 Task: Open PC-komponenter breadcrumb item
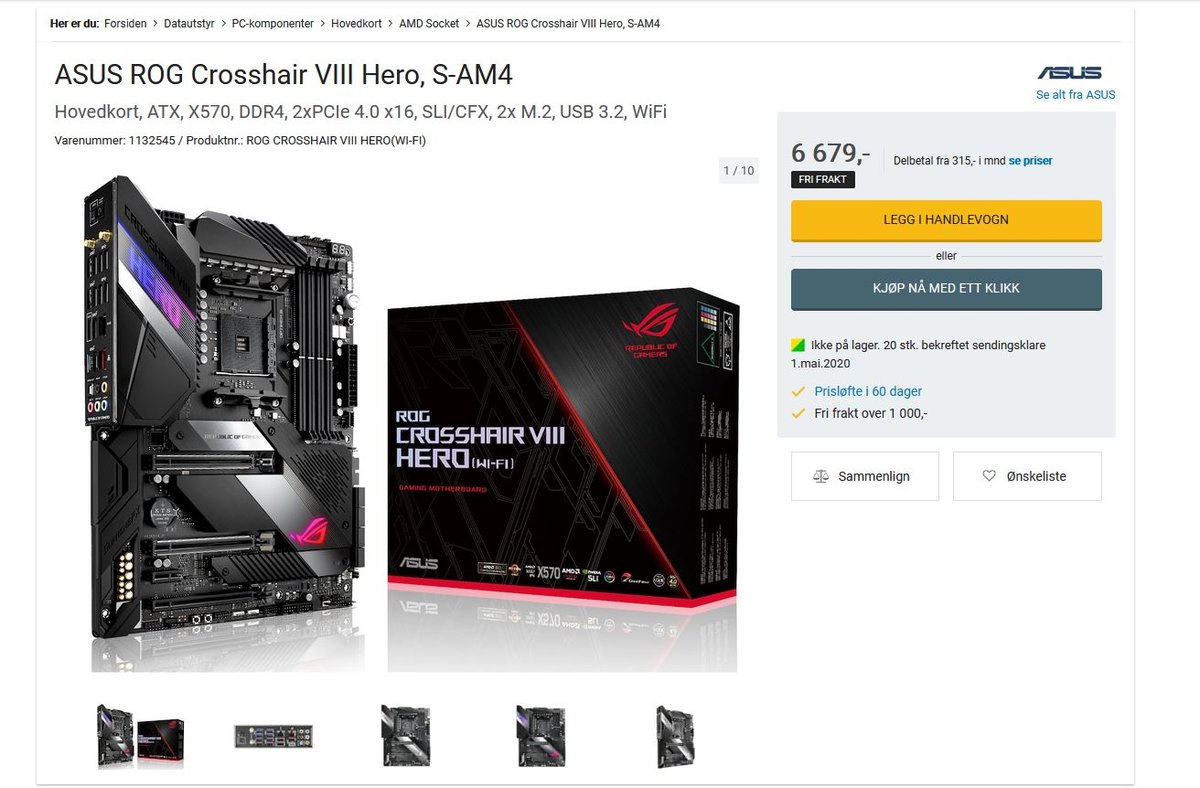pyautogui.click(x=272, y=23)
